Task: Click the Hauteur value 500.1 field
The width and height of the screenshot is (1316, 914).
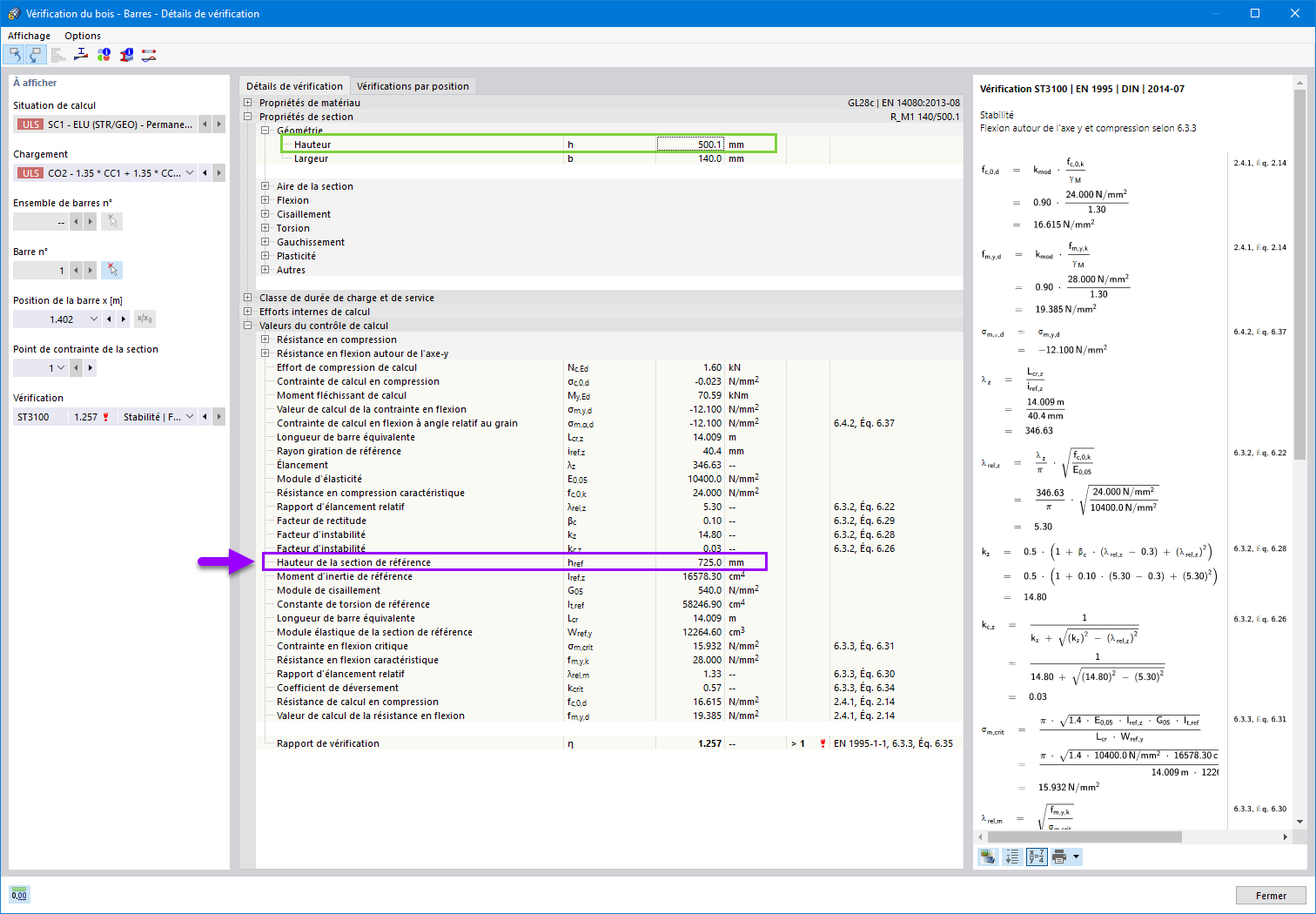Action: tap(690, 144)
